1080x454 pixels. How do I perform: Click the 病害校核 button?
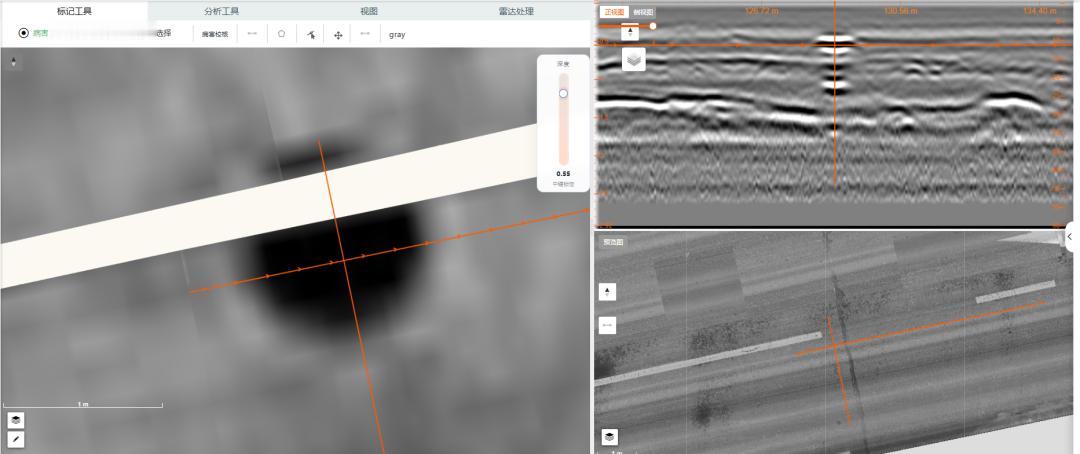[x=215, y=34]
